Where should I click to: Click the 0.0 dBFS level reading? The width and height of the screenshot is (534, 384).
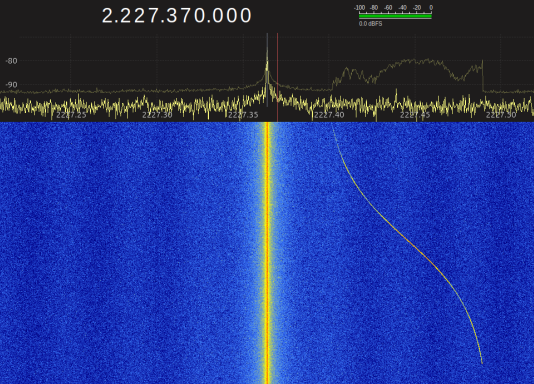[370, 24]
